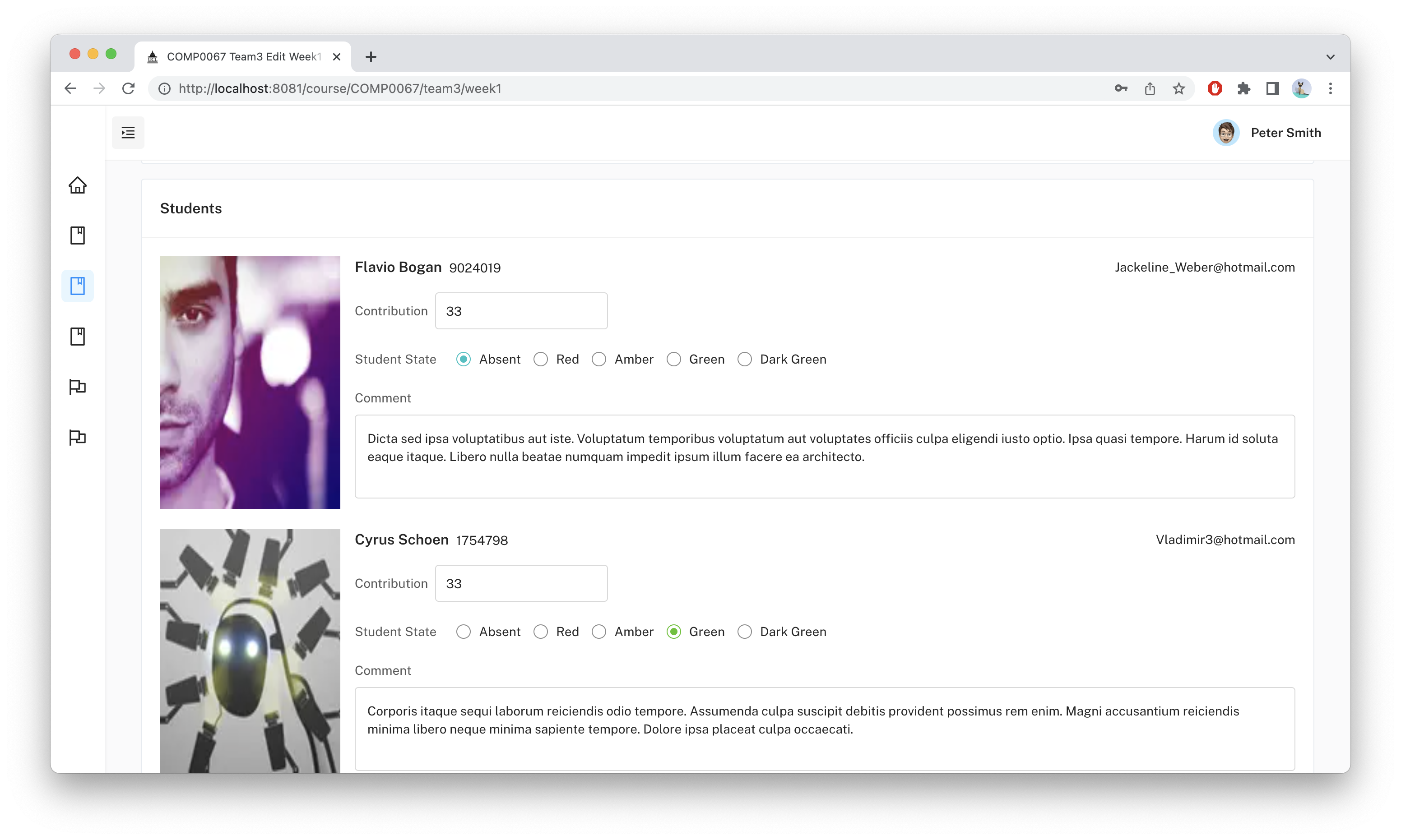View site information icon in address bar
Image resolution: width=1401 pixels, height=840 pixels.
pos(164,88)
